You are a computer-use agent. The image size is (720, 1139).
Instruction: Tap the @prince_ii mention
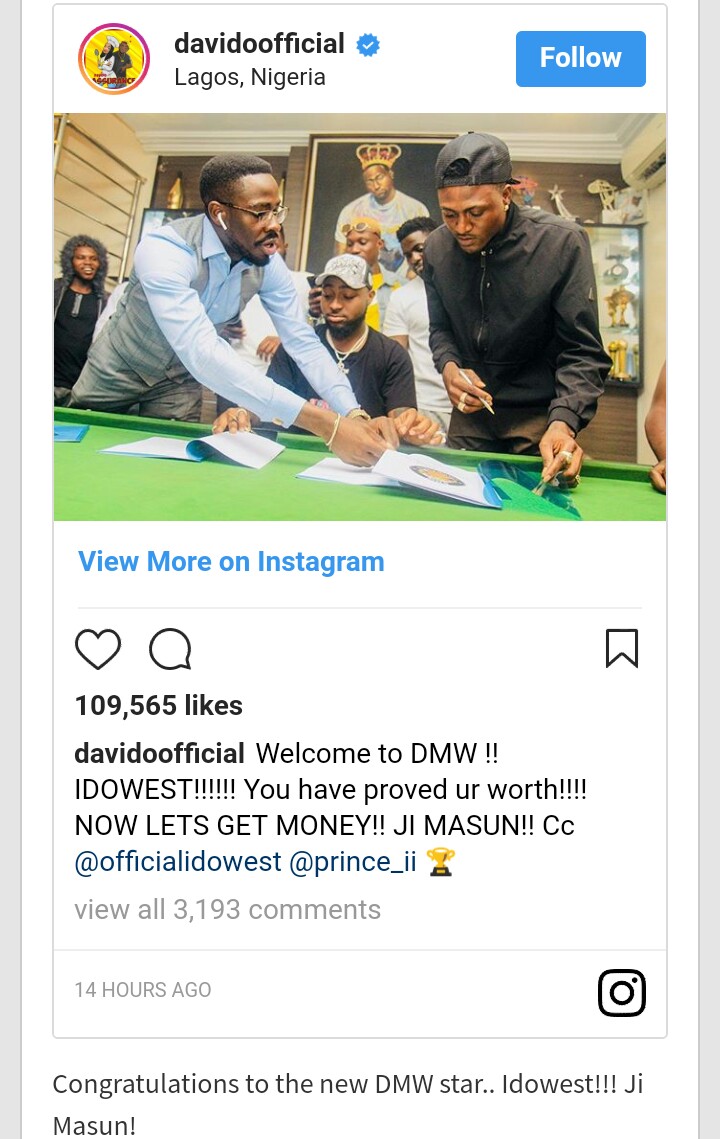[x=352, y=862]
